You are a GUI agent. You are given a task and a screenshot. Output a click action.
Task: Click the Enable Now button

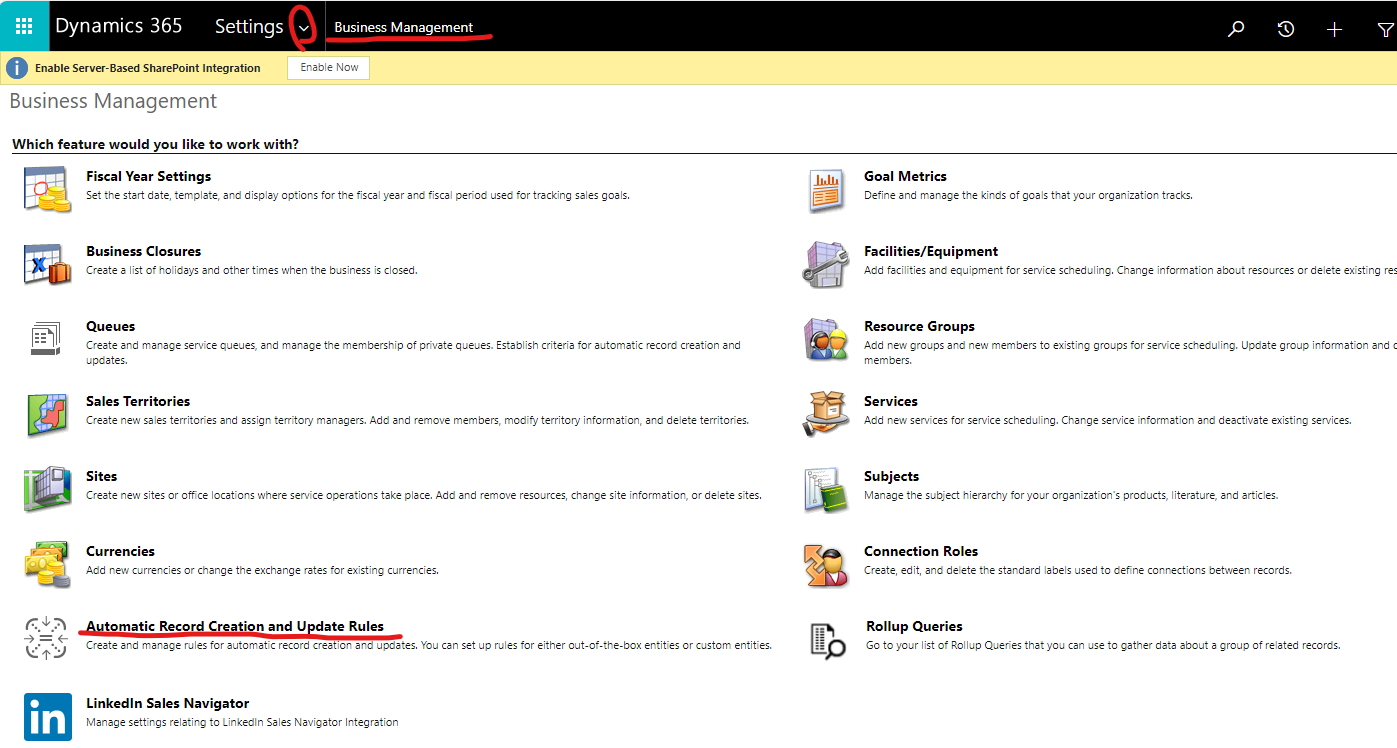click(329, 67)
